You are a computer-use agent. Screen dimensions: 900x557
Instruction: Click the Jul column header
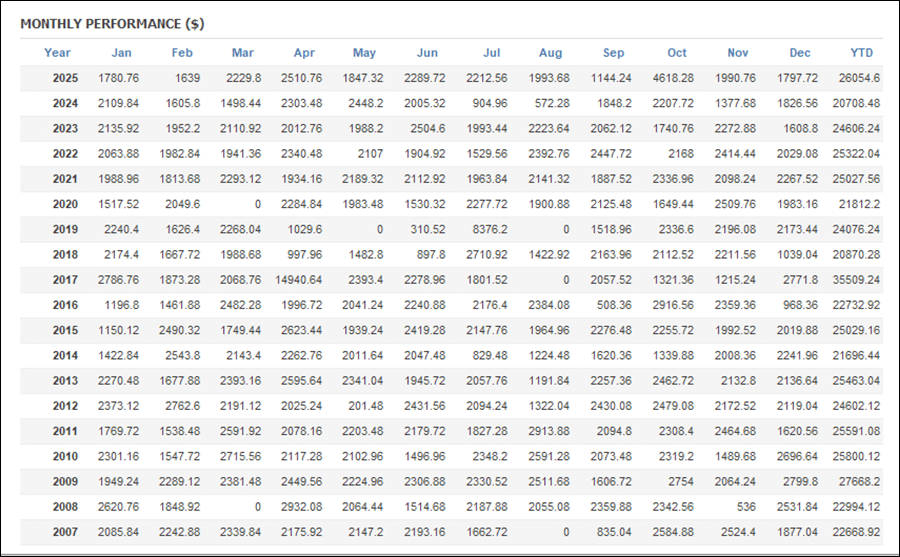[x=491, y=53]
